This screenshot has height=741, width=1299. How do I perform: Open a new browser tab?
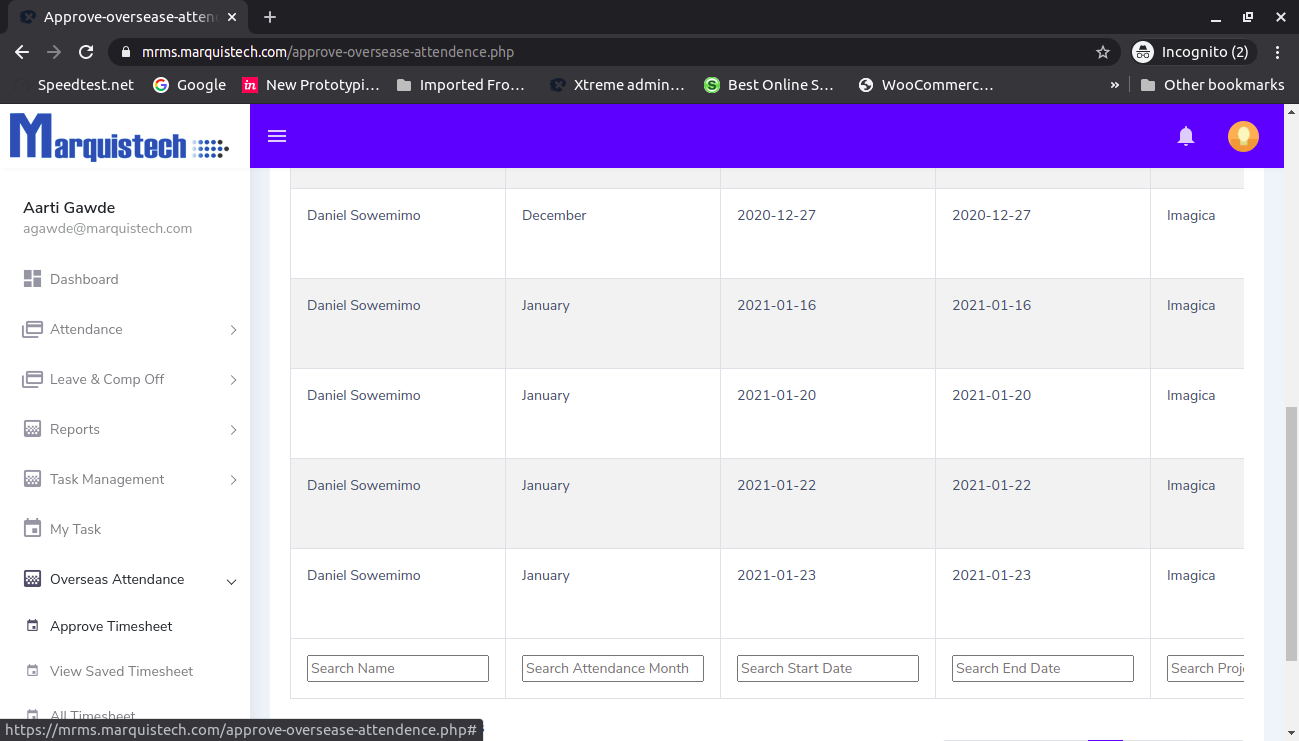click(x=270, y=17)
